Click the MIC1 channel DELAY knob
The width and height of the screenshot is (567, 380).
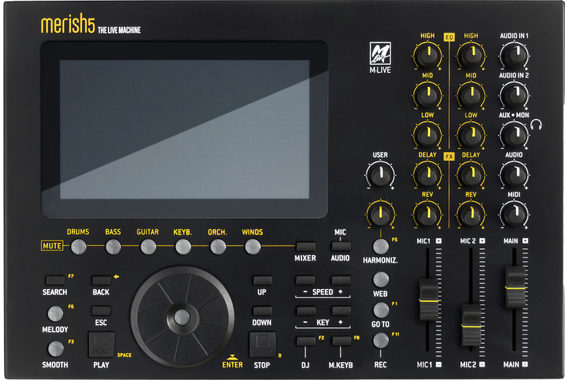click(x=427, y=175)
